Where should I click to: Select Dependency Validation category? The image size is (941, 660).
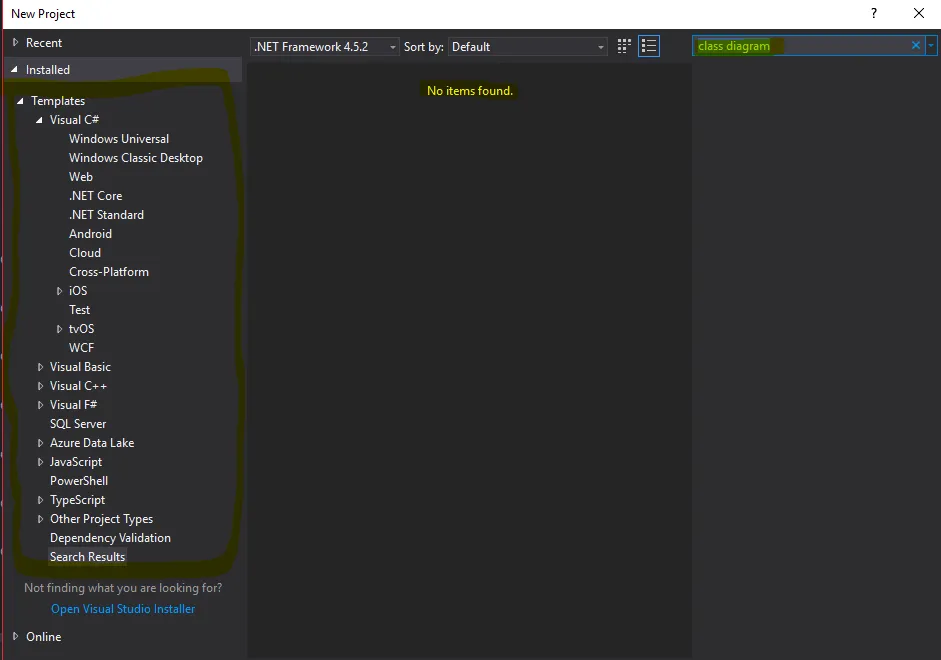pyautogui.click(x=110, y=538)
